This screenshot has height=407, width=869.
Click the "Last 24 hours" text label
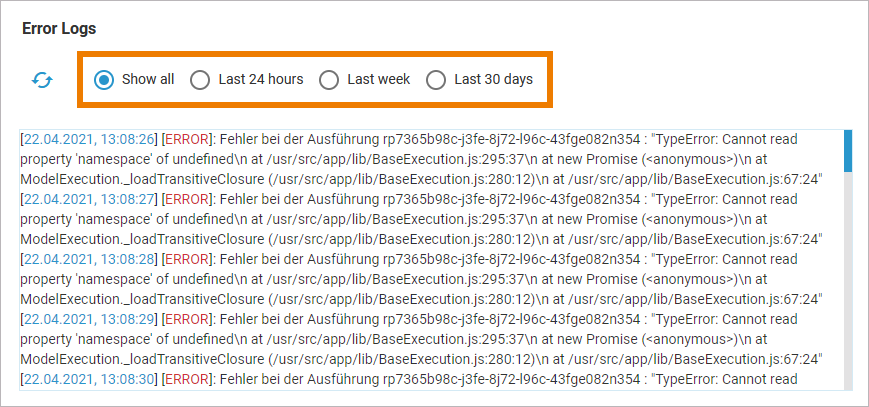[261, 80]
